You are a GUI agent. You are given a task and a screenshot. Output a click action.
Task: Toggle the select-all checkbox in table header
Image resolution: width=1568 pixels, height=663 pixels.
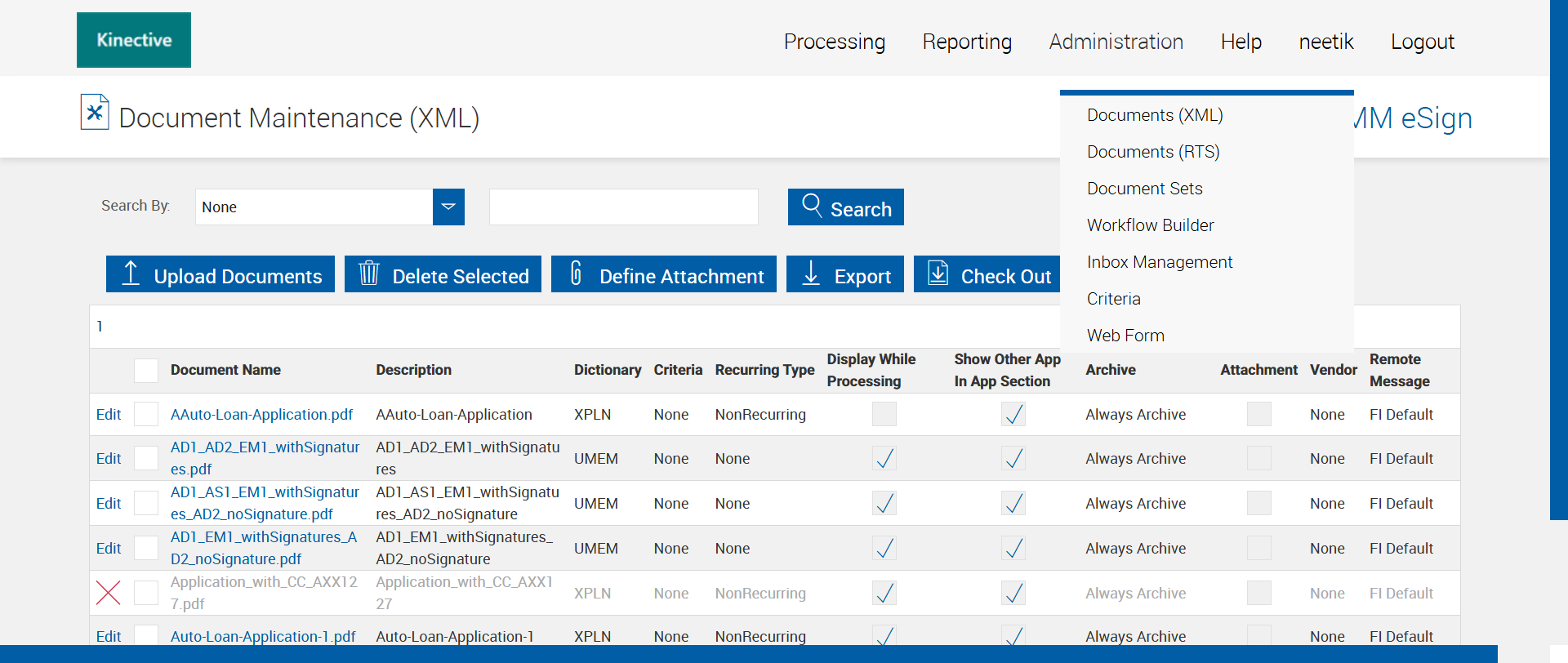coord(146,371)
